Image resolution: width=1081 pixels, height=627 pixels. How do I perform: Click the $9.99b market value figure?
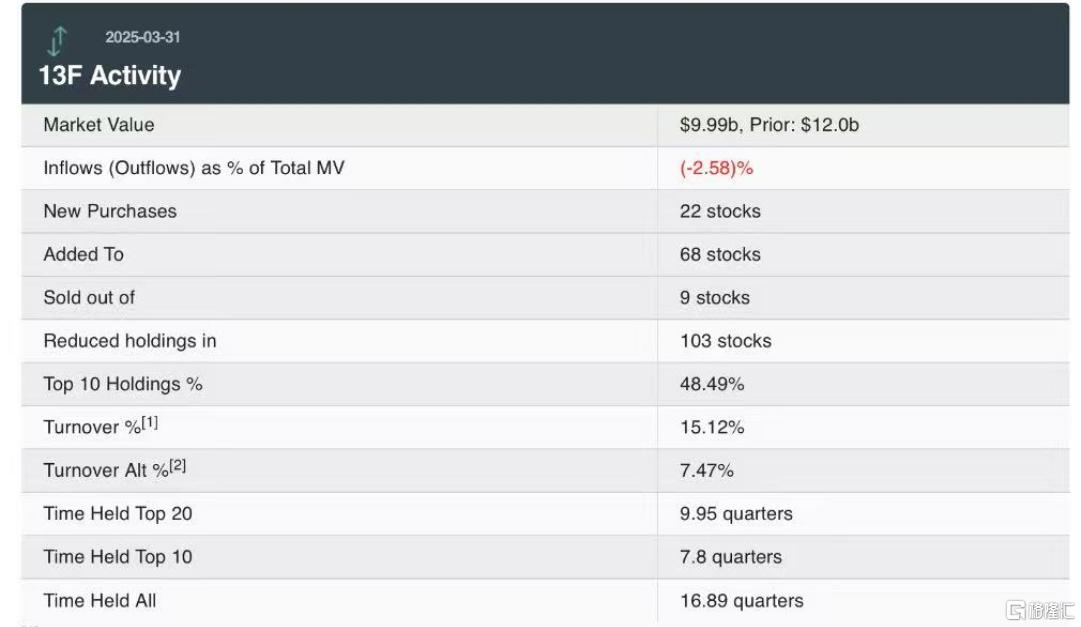tap(709, 125)
